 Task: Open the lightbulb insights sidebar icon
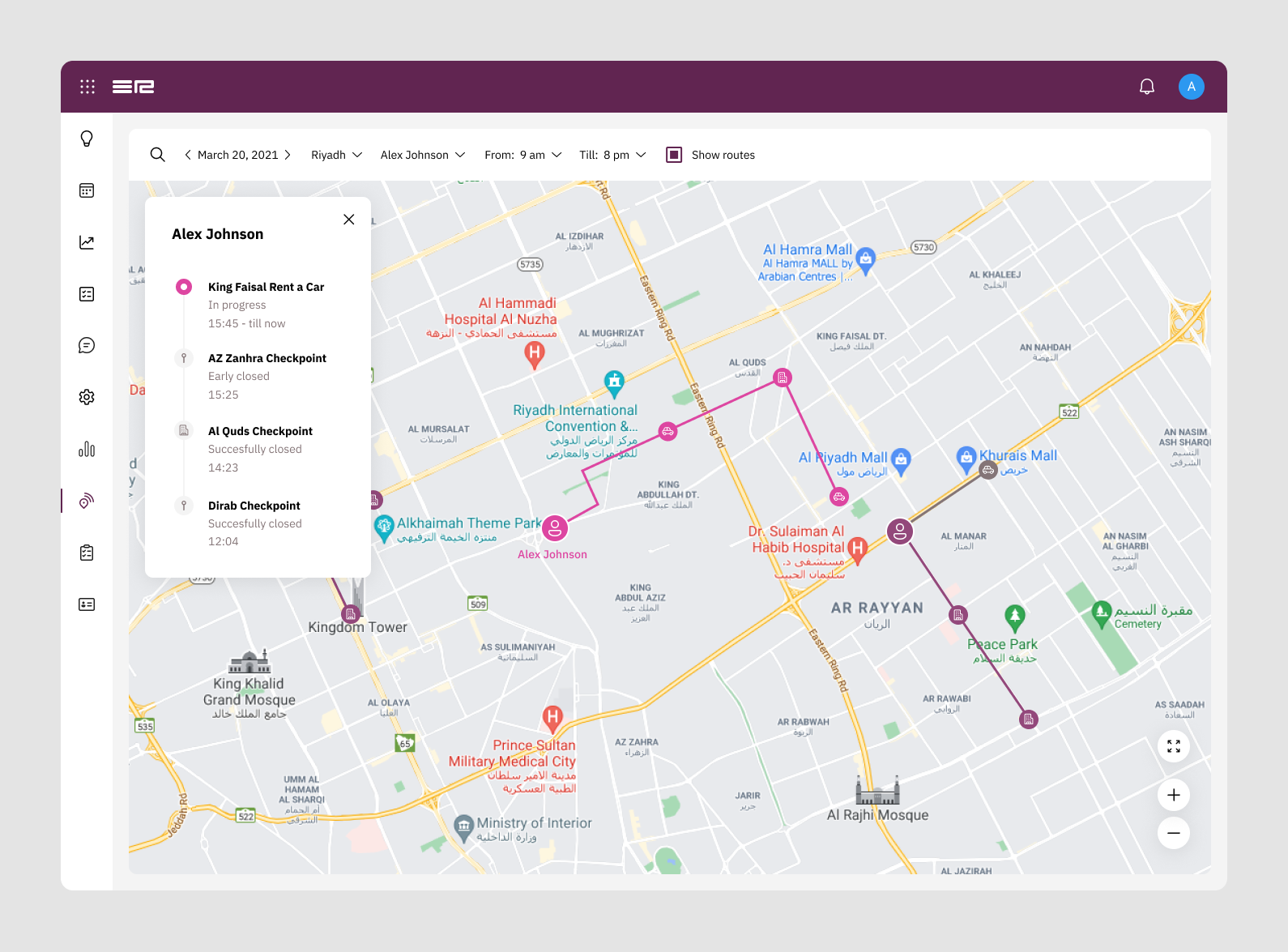click(87, 139)
